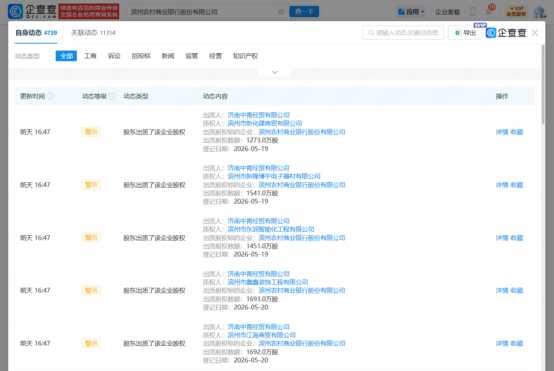Open pledgee company link in 1693.0万股 row
This screenshot has height=371, width=554.
tap(267, 282)
